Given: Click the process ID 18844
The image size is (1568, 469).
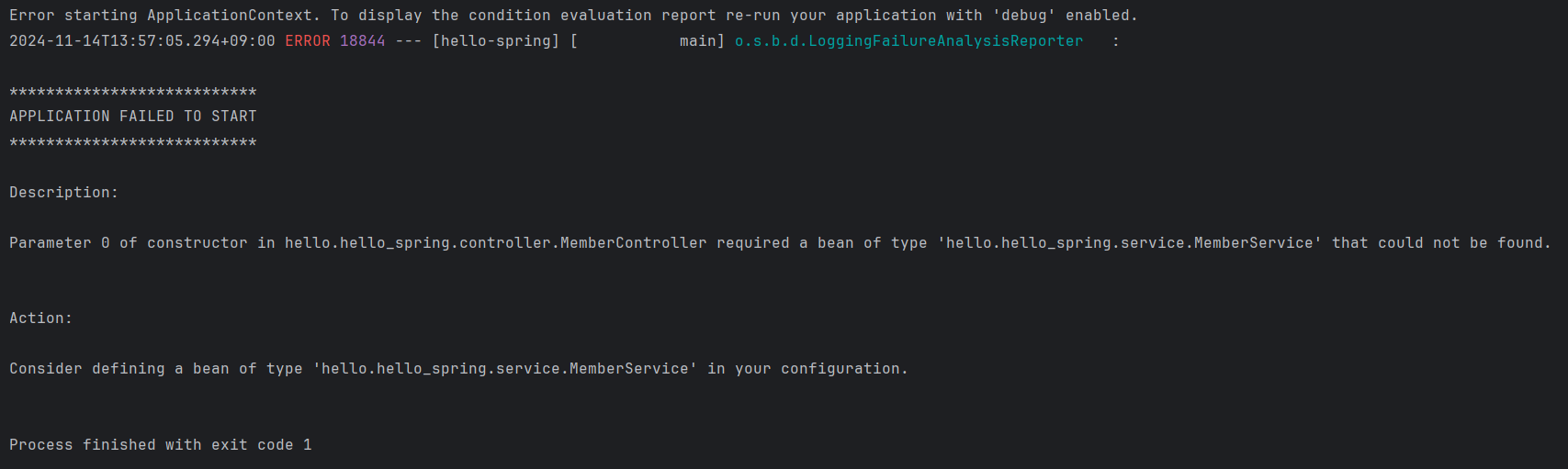Looking at the screenshot, I should tap(362, 41).
